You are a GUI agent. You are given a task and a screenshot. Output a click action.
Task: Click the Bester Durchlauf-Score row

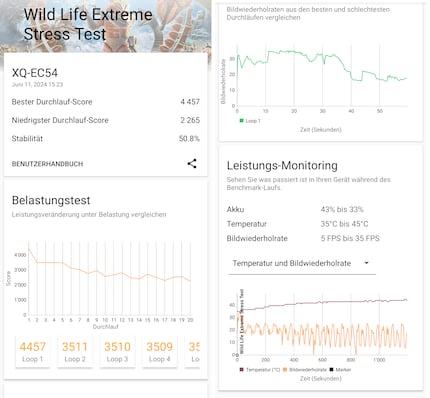pos(106,102)
